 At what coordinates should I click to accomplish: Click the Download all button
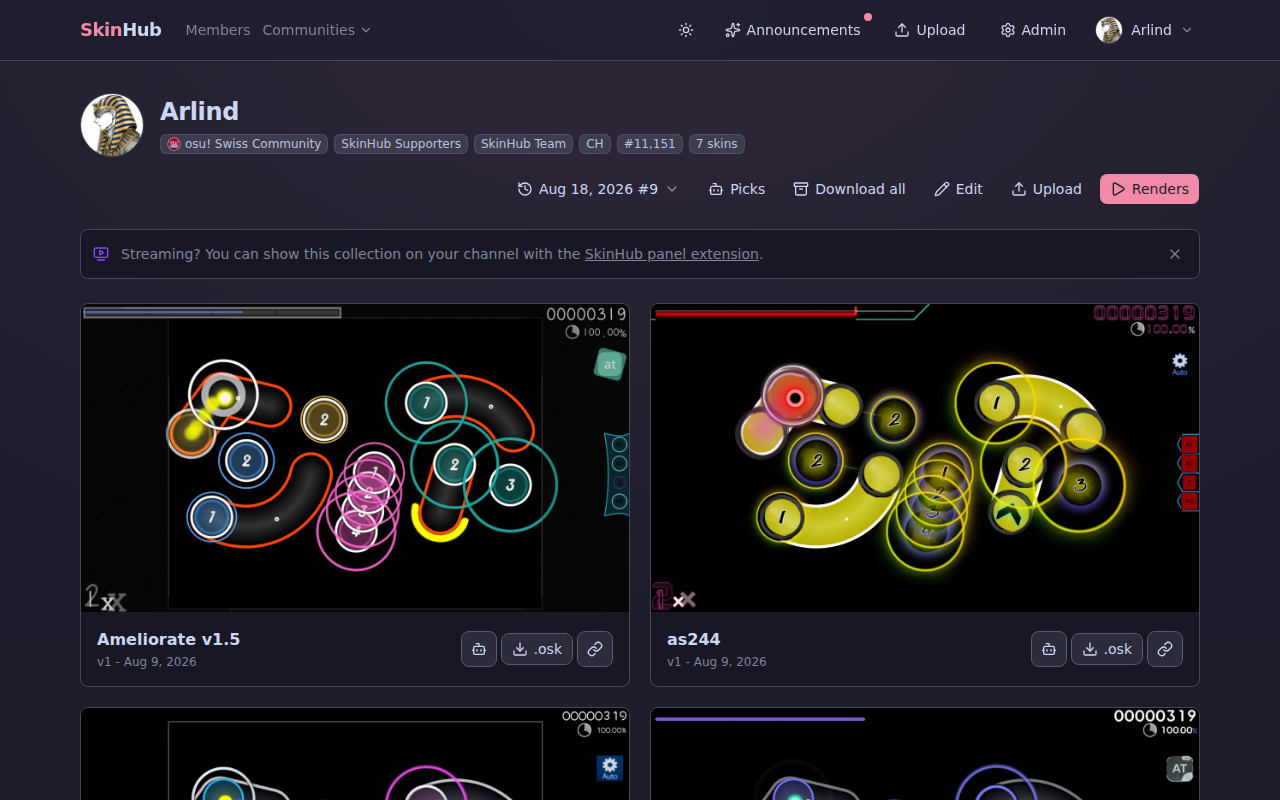click(850, 189)
